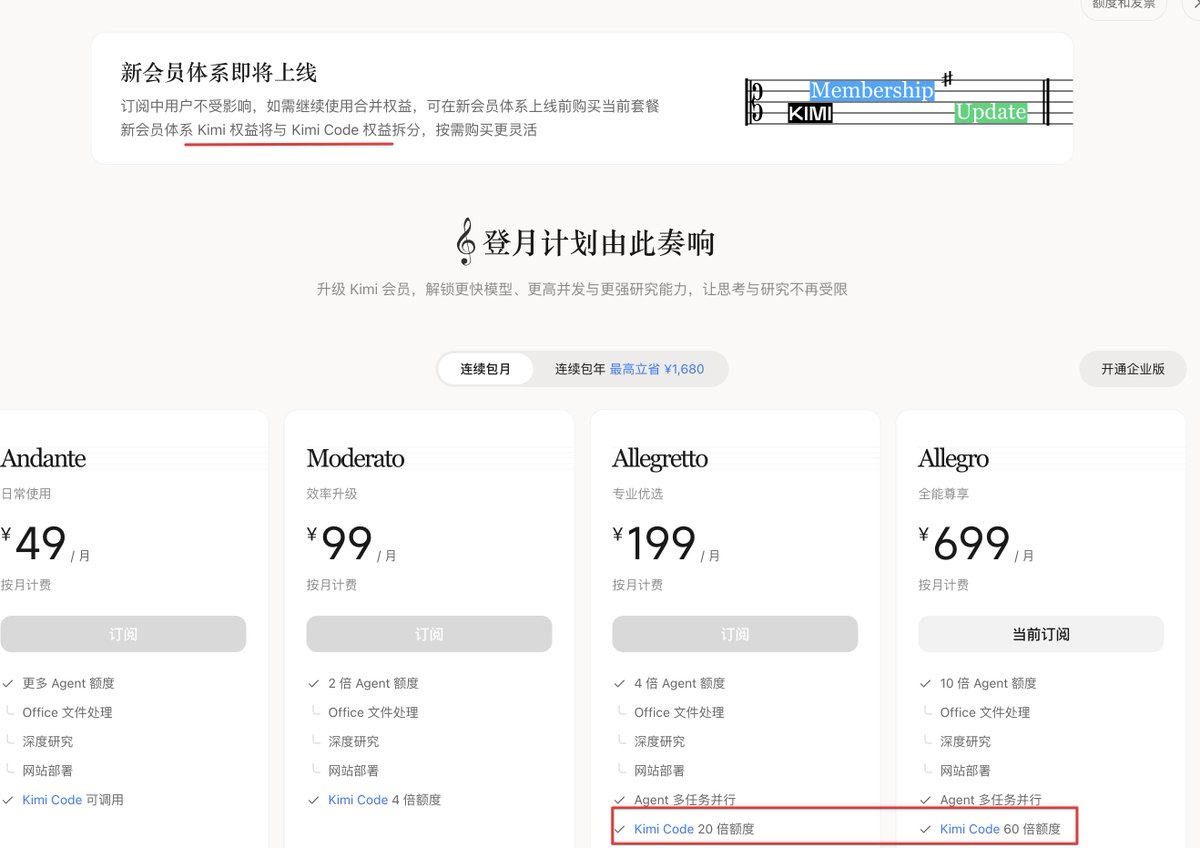1200x848 pixels.
Task: Switch to 连续包年 yearly billing tab
Action: tap(629, 369)
